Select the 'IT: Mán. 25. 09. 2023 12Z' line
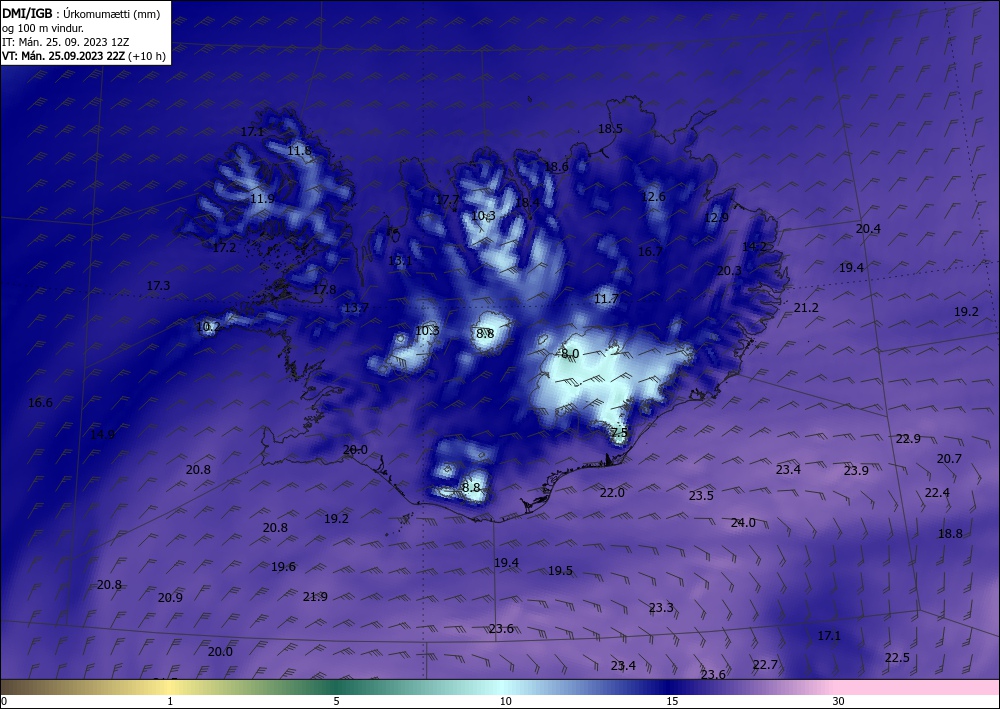 pos(66,42)
